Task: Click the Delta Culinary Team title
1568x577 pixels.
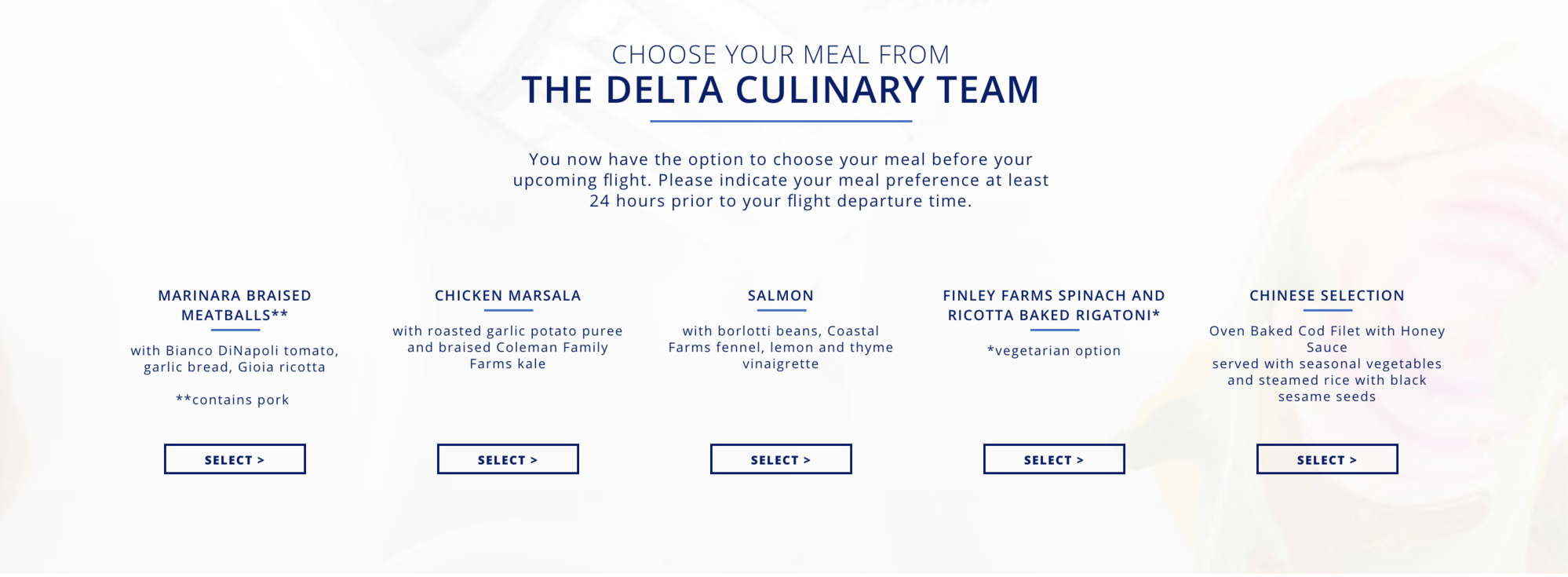Action: 781,89
